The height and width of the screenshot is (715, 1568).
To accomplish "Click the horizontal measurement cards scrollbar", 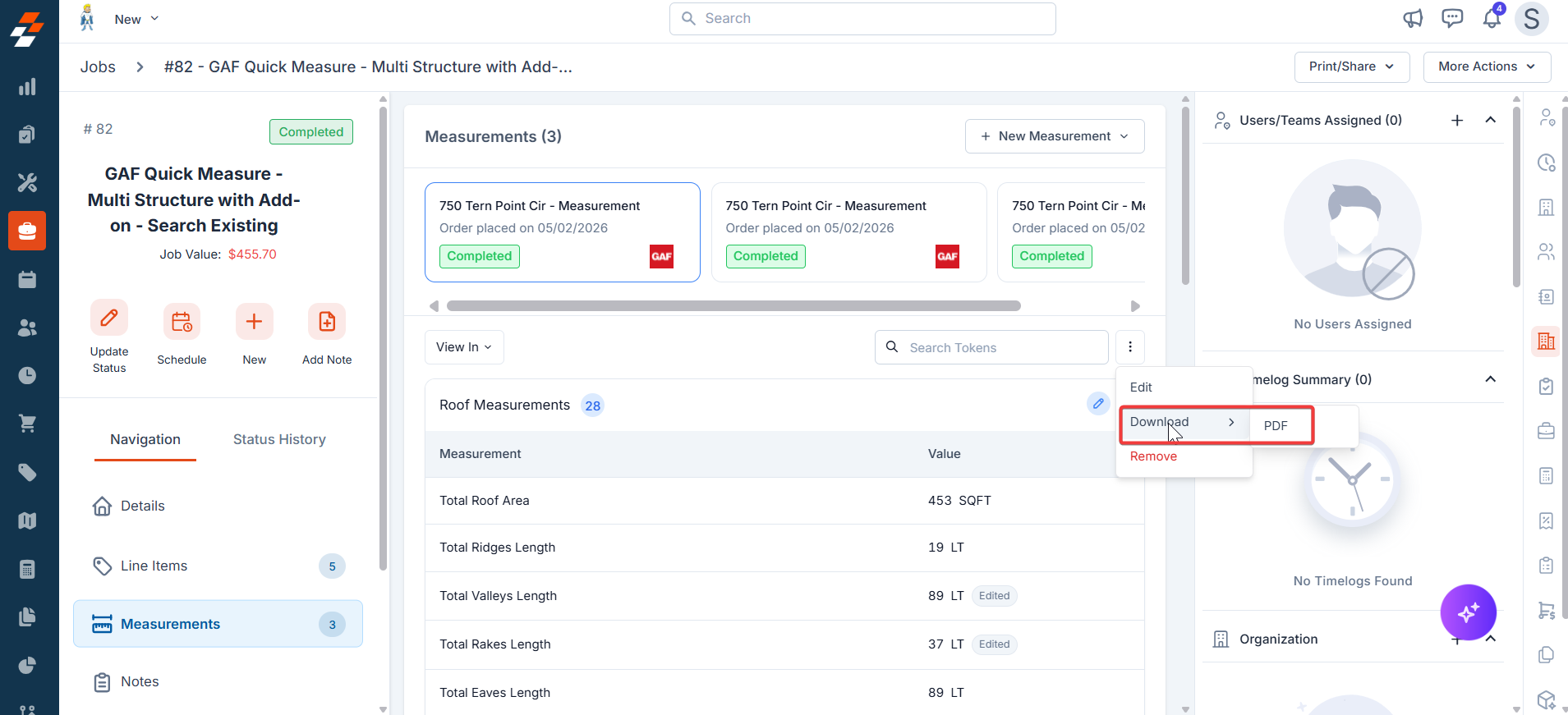I will [733, 306].
